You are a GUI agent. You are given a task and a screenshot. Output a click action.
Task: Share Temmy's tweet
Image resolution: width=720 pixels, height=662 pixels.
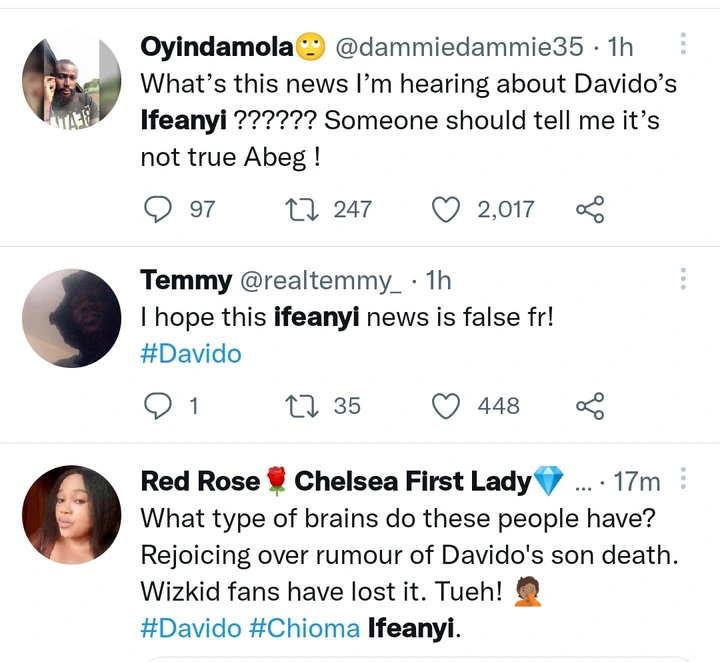[590, 405]
